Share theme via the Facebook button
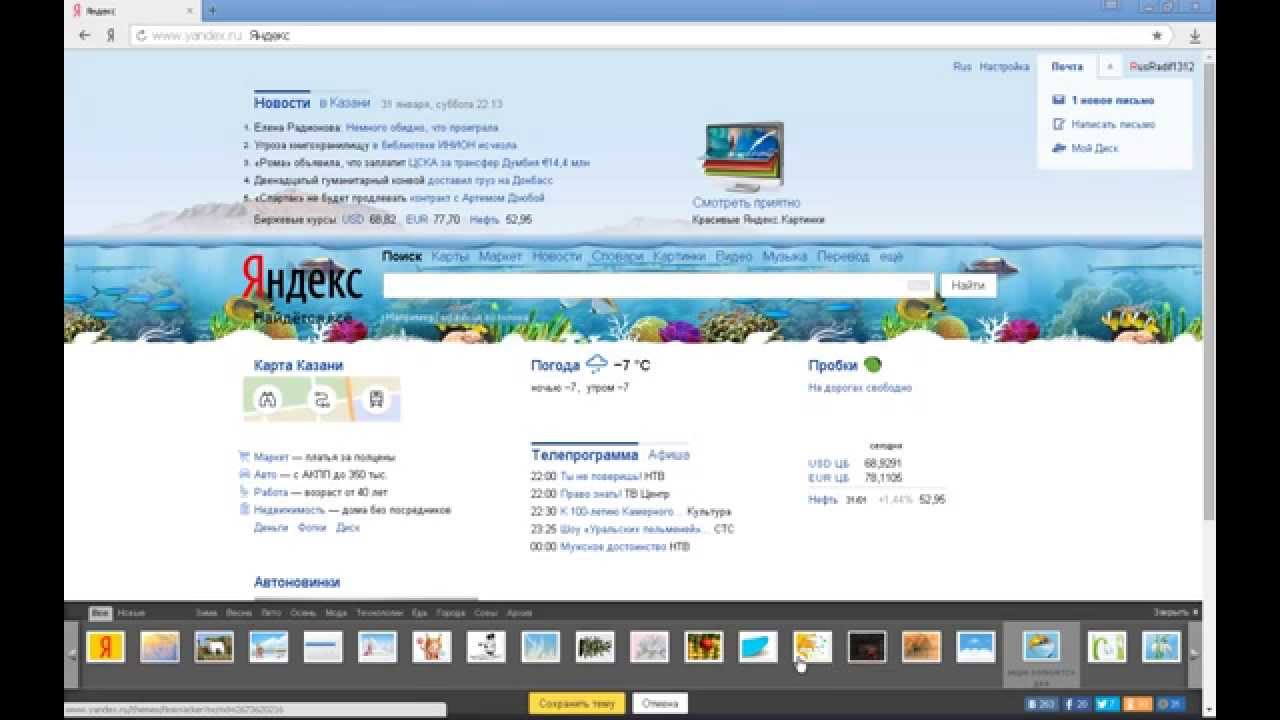1280x720 pixels. coord(1077,704)
